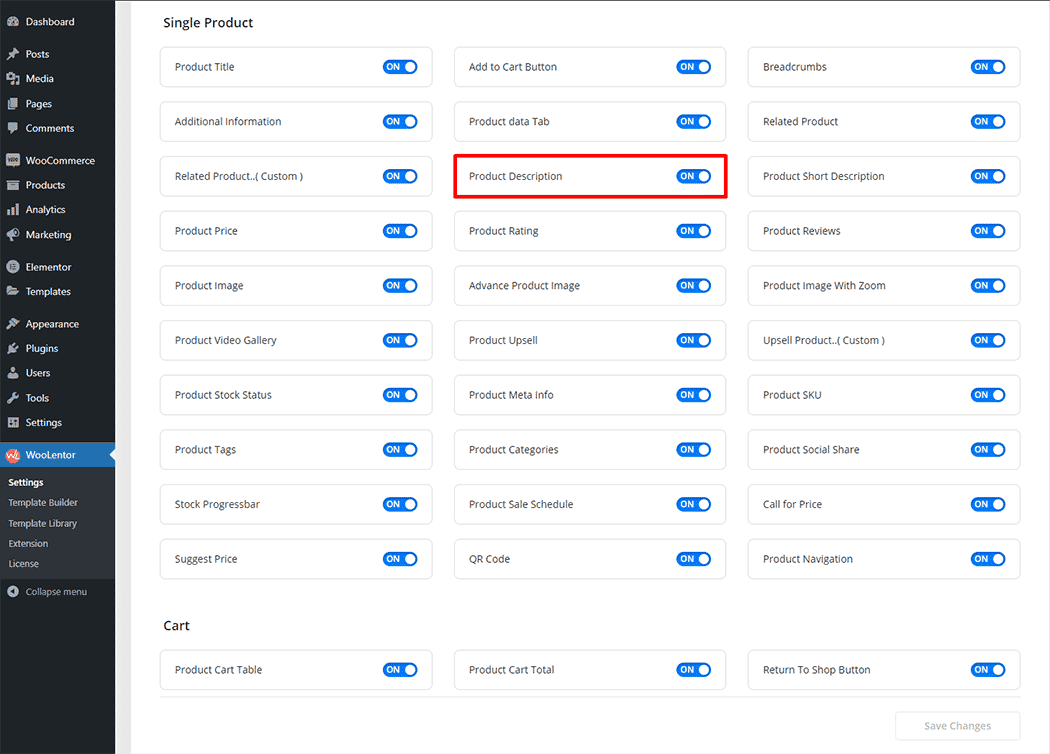Click the Marketing megaphone icon
1050x754 pixels.
coord(12,235)
